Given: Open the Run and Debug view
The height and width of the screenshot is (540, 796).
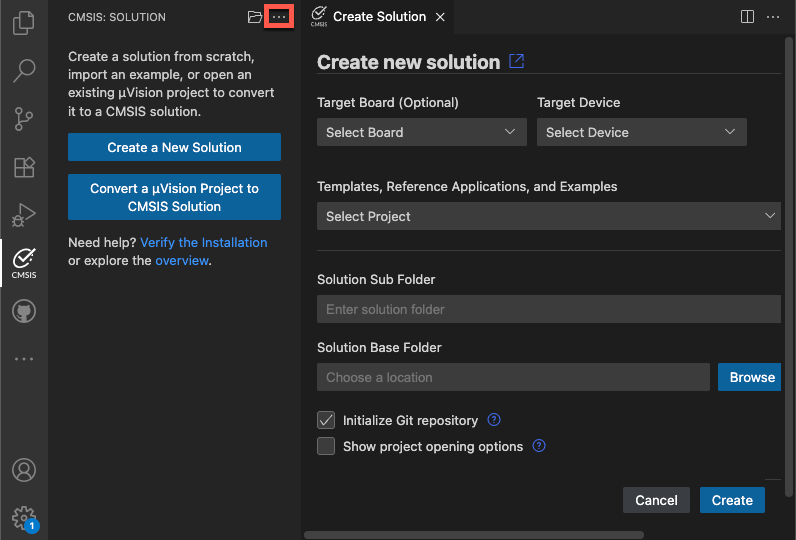Looking at the screenshot, I should [x=24, y=215].
